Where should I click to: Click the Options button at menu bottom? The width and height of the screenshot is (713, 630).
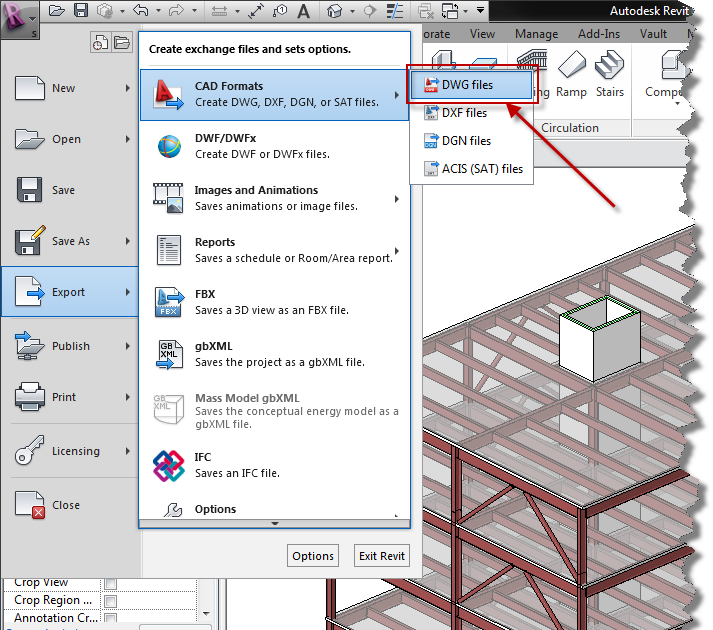(x=313, y=556)
